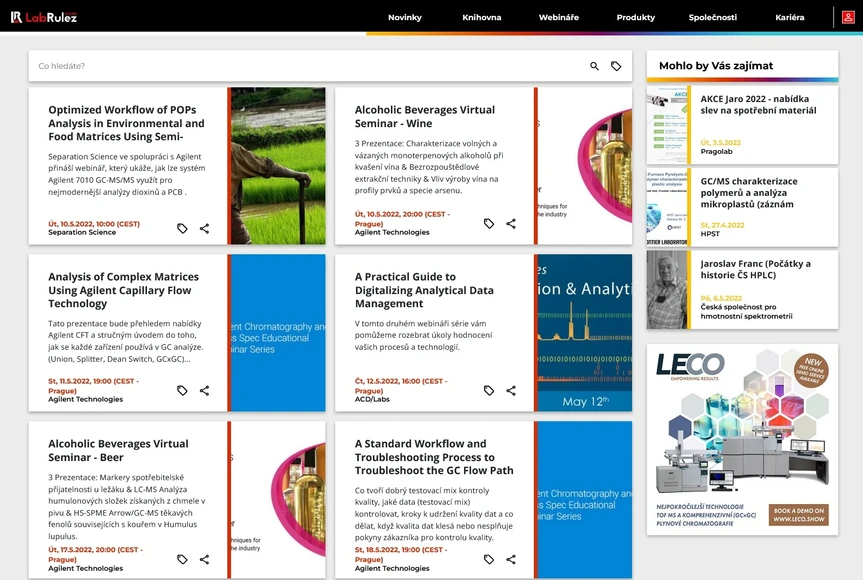
Task: Click the LabRulez logo
Action: (44, 16)
